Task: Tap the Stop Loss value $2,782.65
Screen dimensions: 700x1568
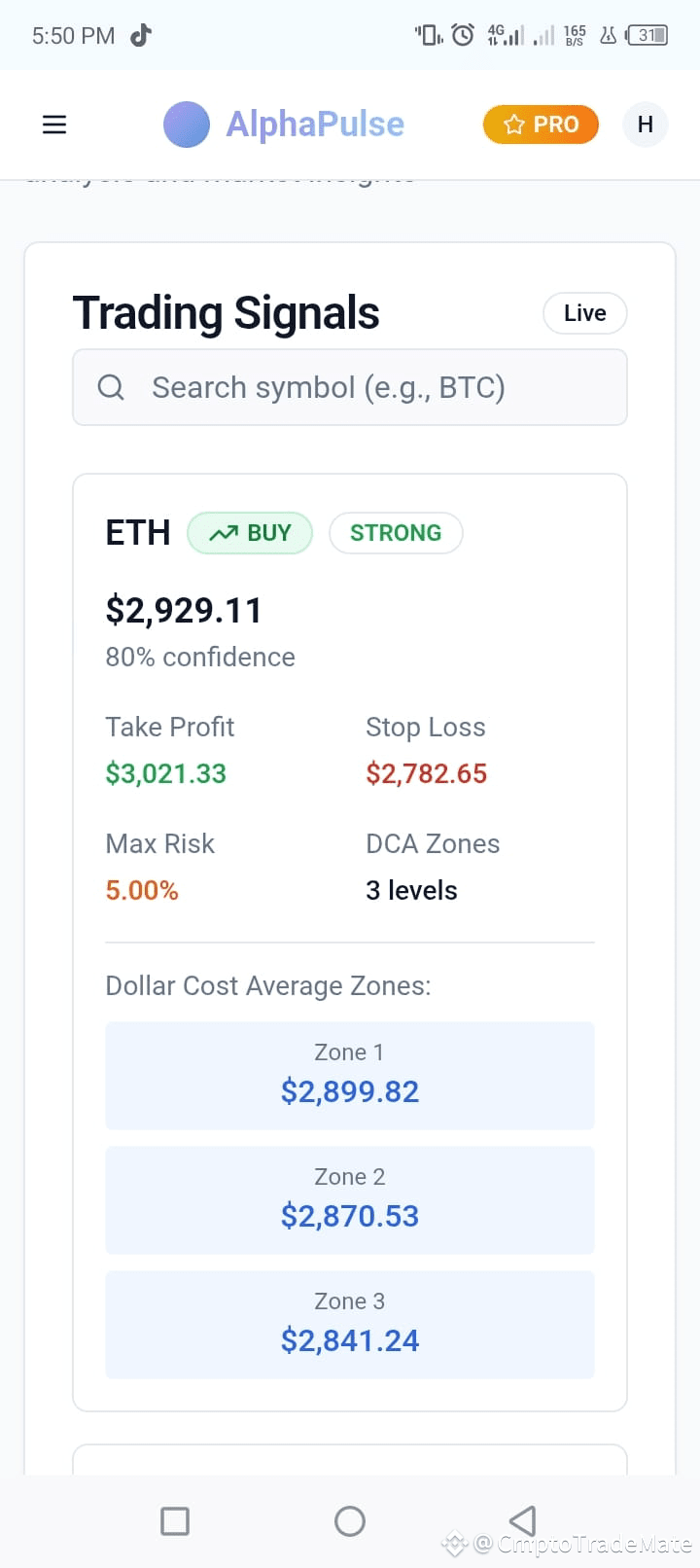Action: [427, 773]
